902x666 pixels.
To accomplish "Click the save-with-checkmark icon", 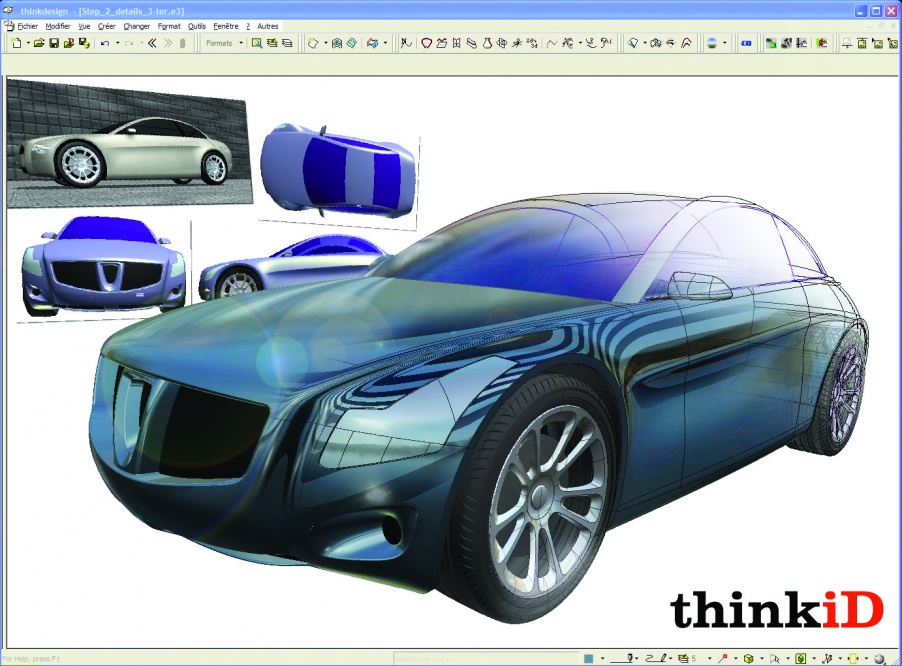I will (84, 43).
